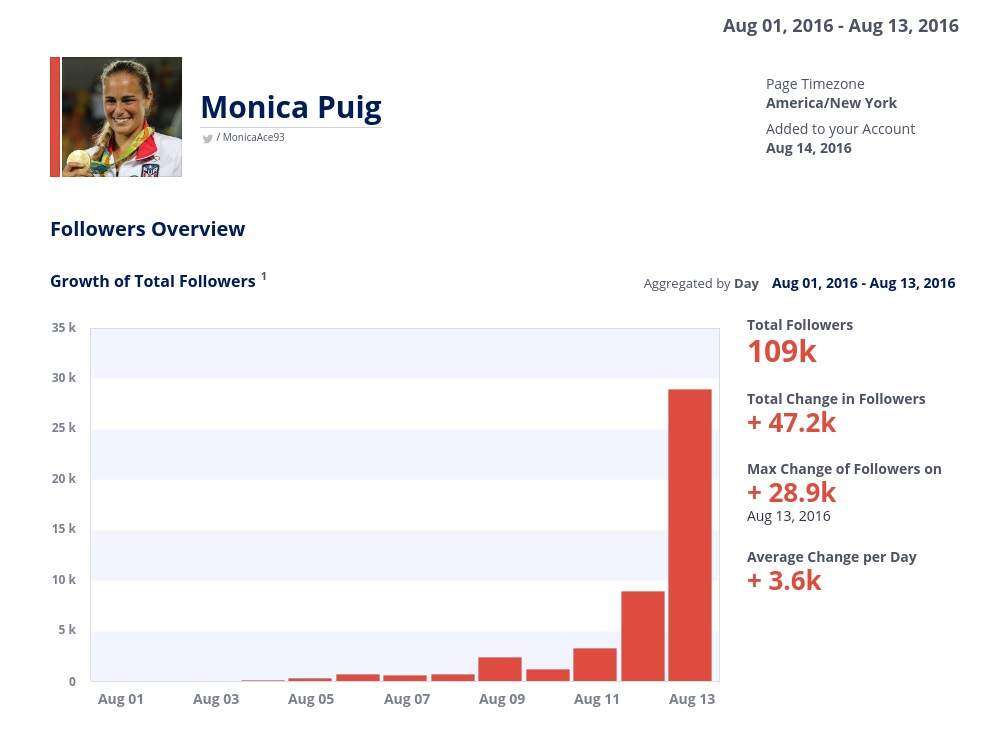The height and width of the screenshot is (749, 1008).
Task: Select the + 47.2k Total Change value
Action: click(791, 423)
